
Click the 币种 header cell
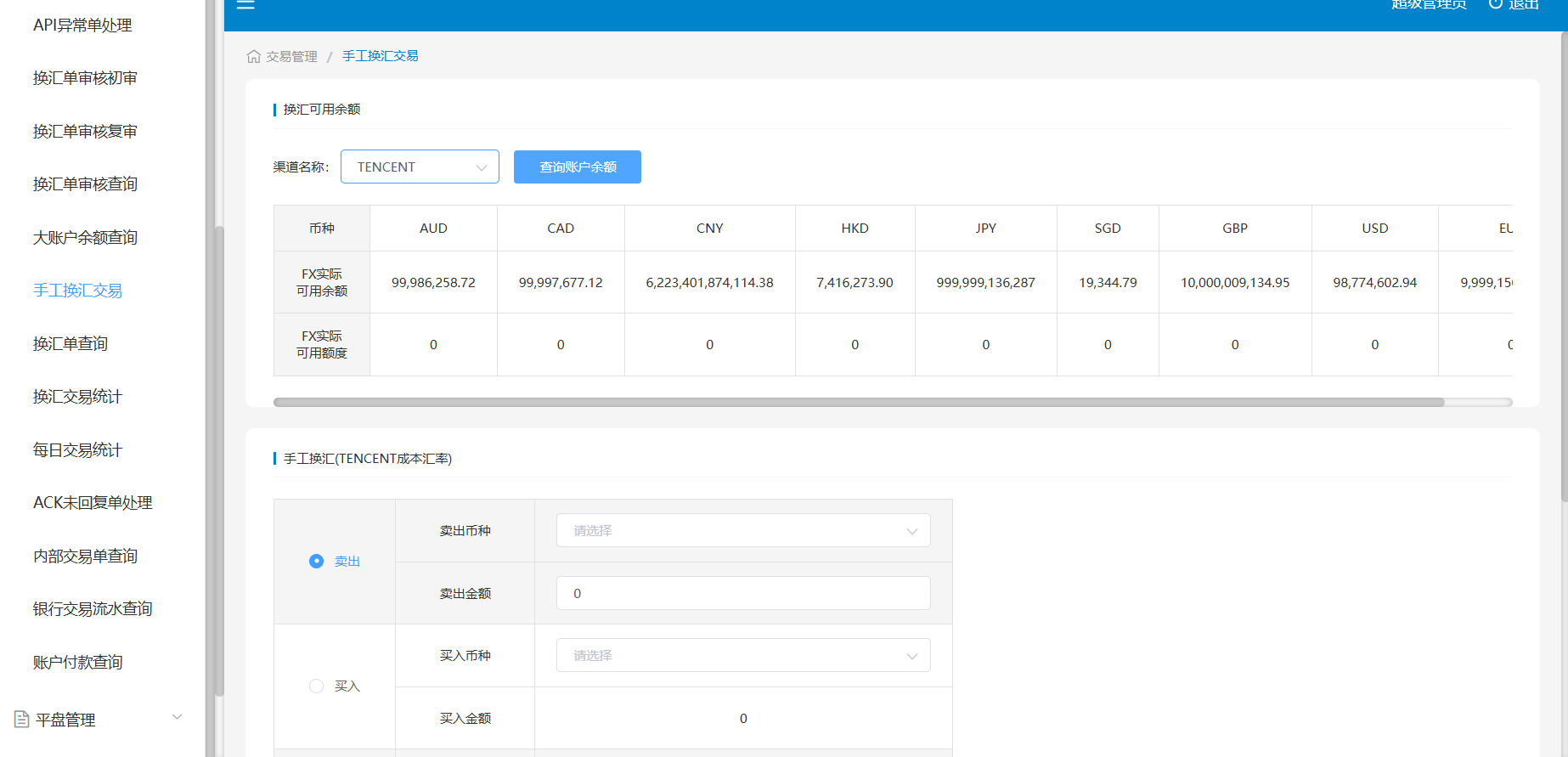pyautogui.click(x=322, y=229)
